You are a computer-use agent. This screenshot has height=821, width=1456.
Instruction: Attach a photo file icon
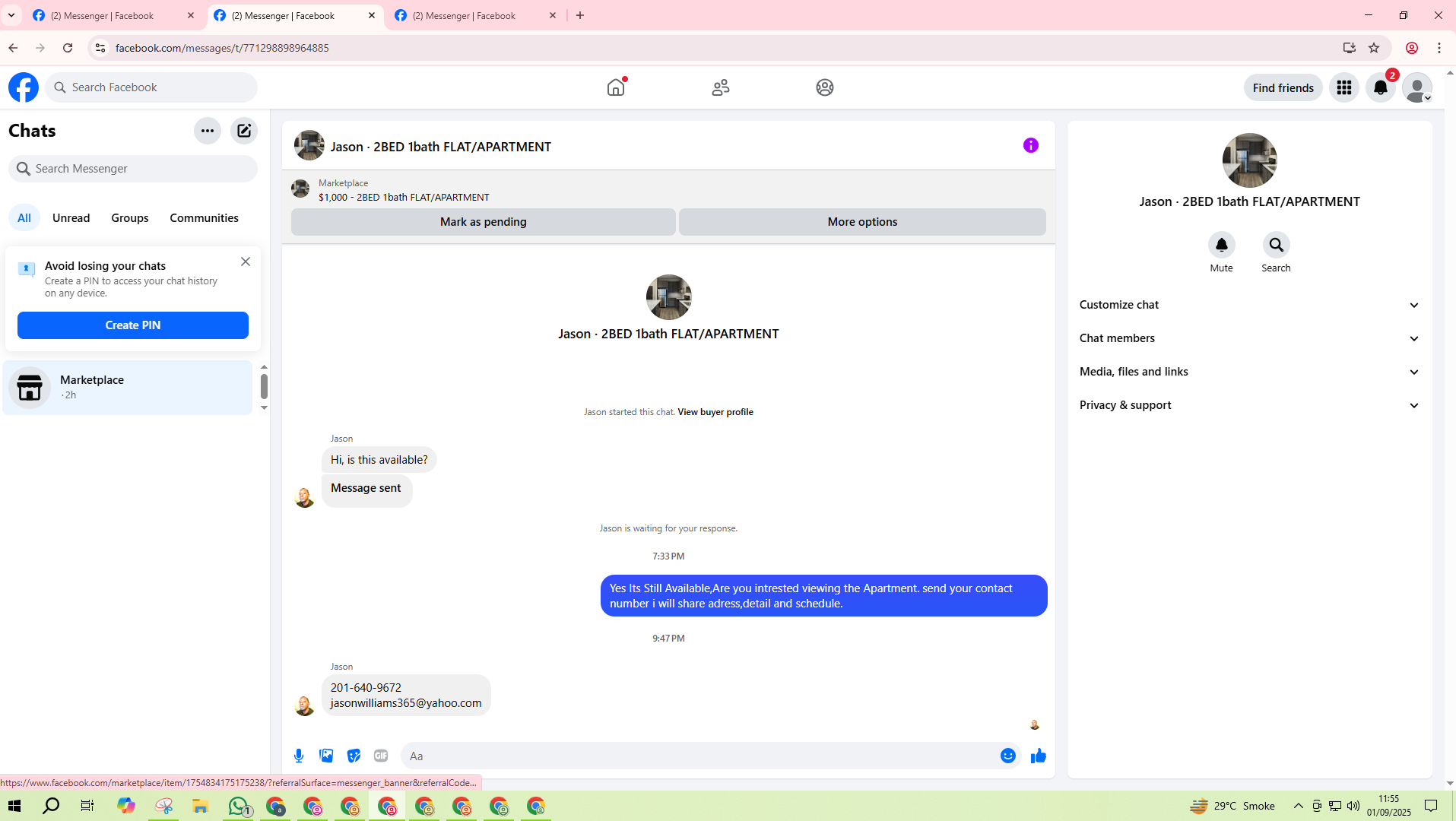click(326, 756)
